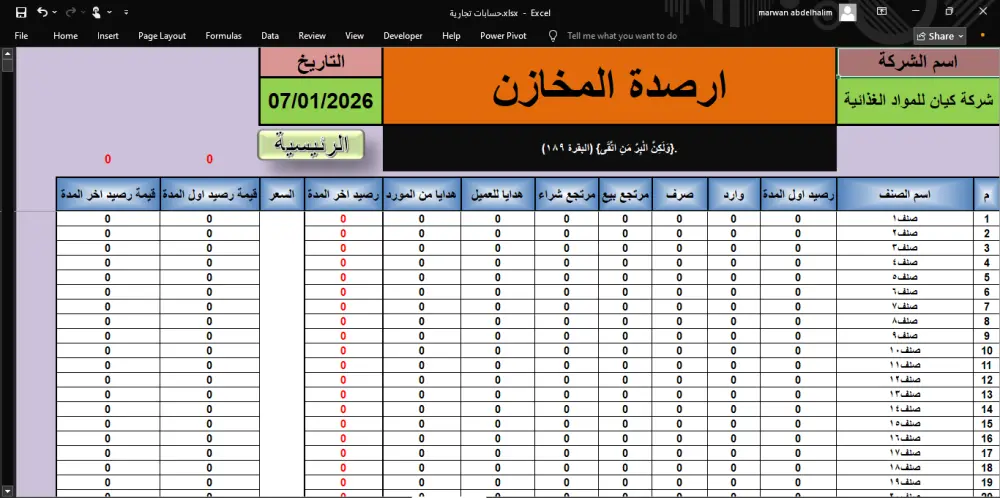This screenshot has width=1000, height=498.
Task: Switch to the Home tab
Action: coord(66,36)
